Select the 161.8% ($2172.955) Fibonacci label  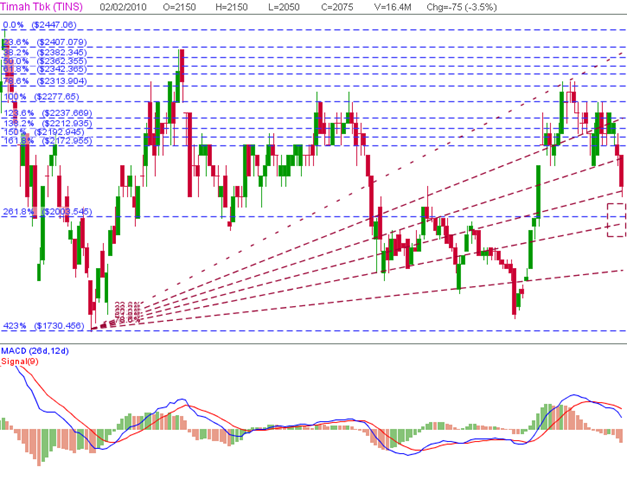[x=48, y=141]
